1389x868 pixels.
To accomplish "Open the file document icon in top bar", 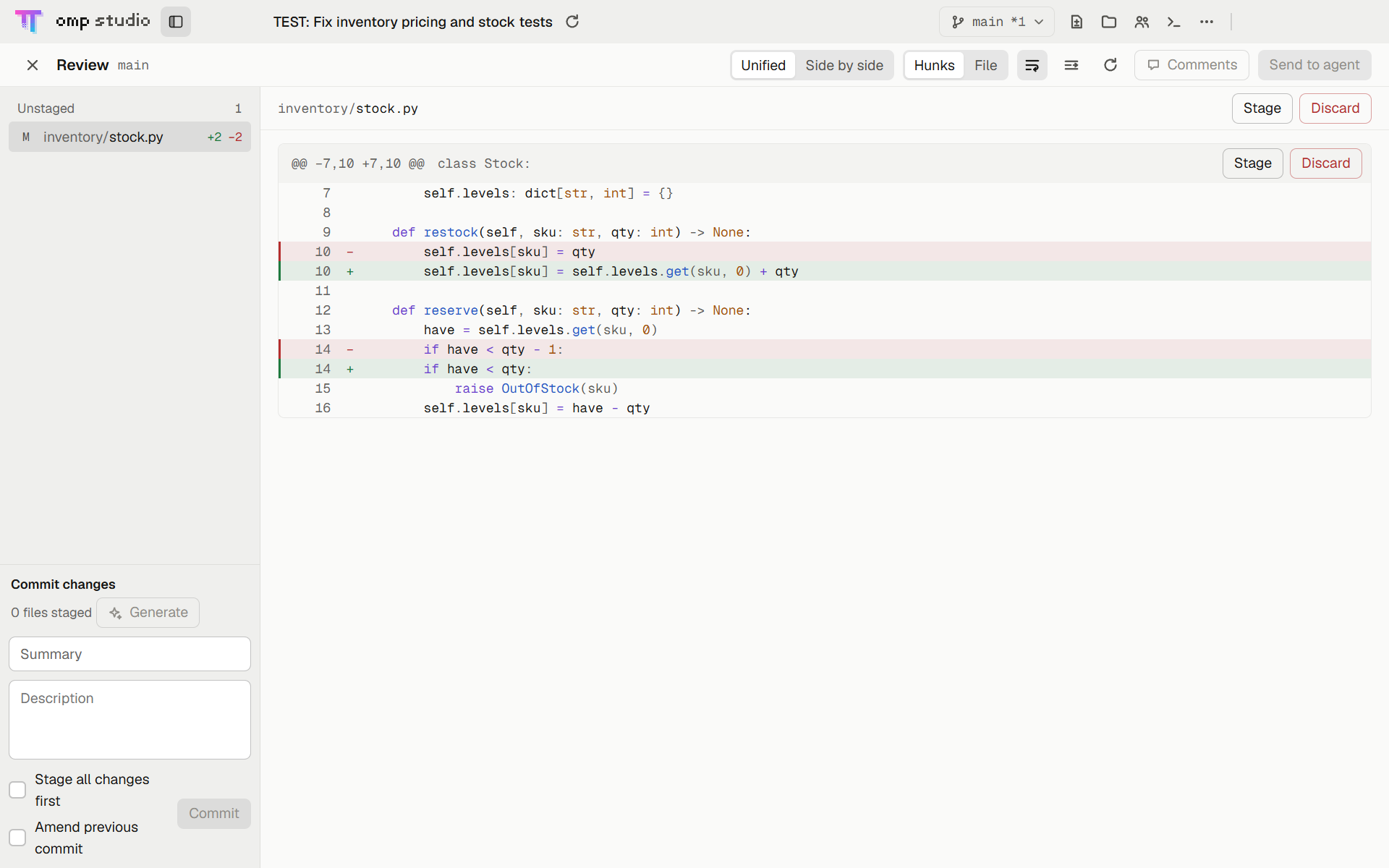I will [1076, 22].
